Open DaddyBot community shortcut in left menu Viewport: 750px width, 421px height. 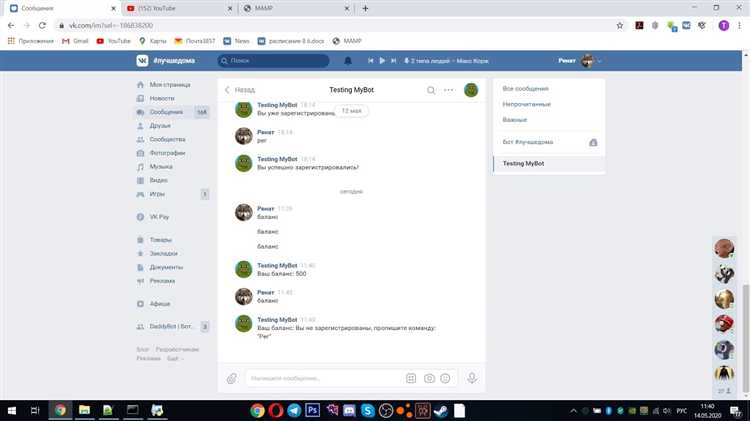[x=172, y=327]
